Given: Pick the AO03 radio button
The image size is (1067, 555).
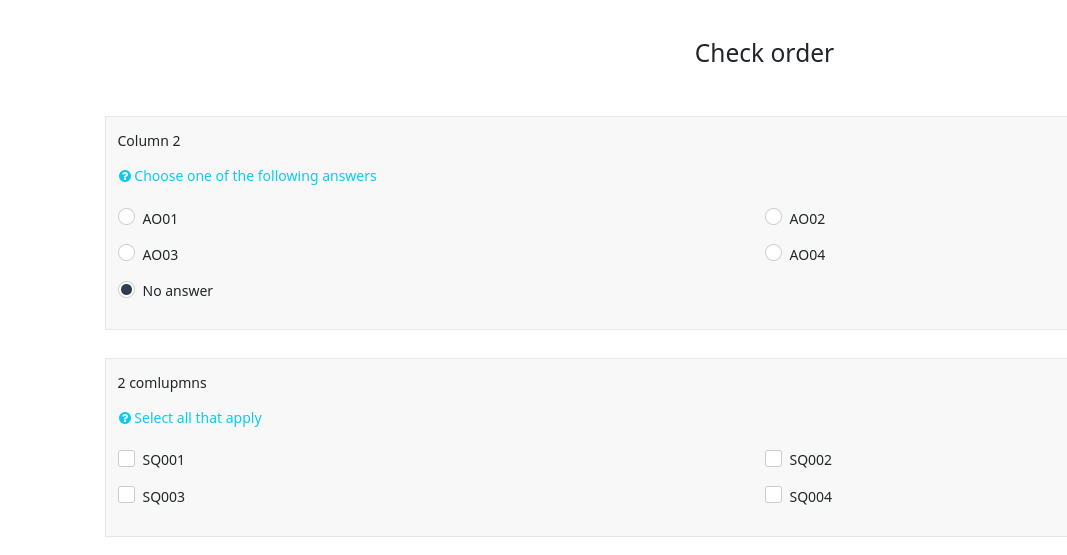Looking at the screenshot, I should click(x=126, y=253).
